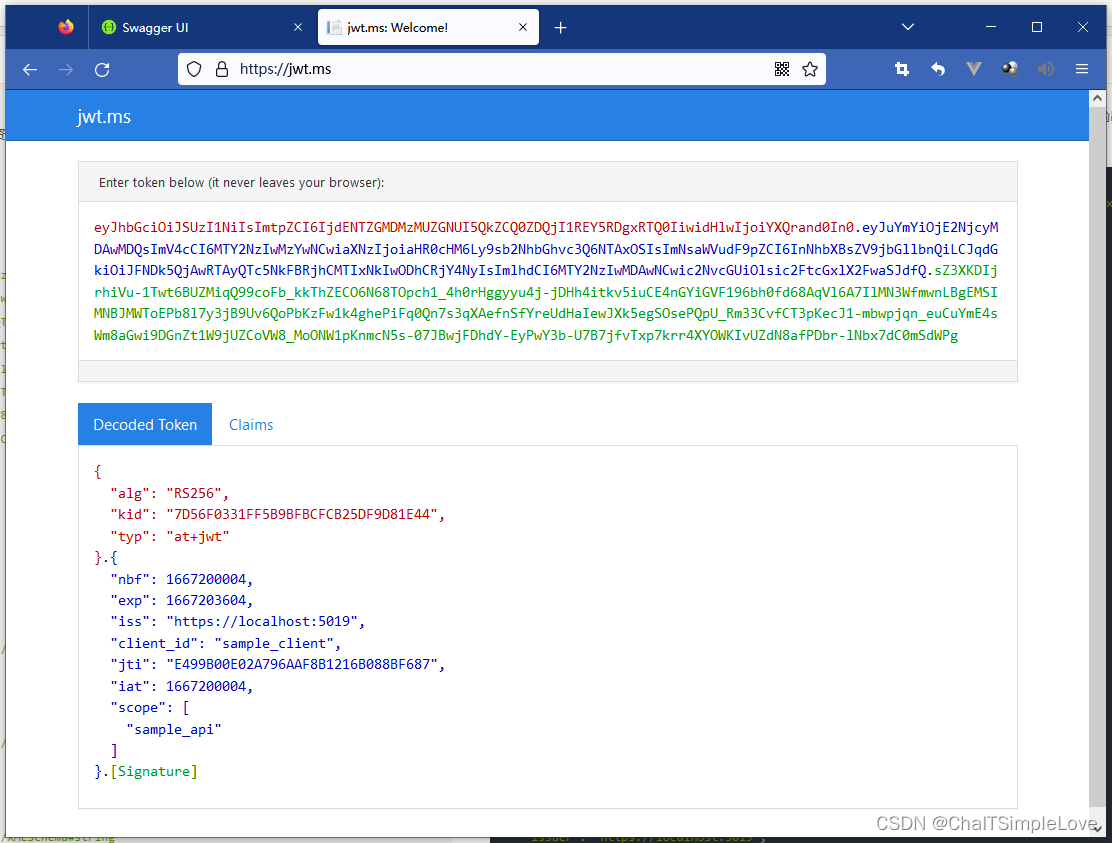Image resolution: width=1112 pixels, height=843 pixels.
Task: Click the "alg": "RS256" header line
Action: tap(169, 493)
